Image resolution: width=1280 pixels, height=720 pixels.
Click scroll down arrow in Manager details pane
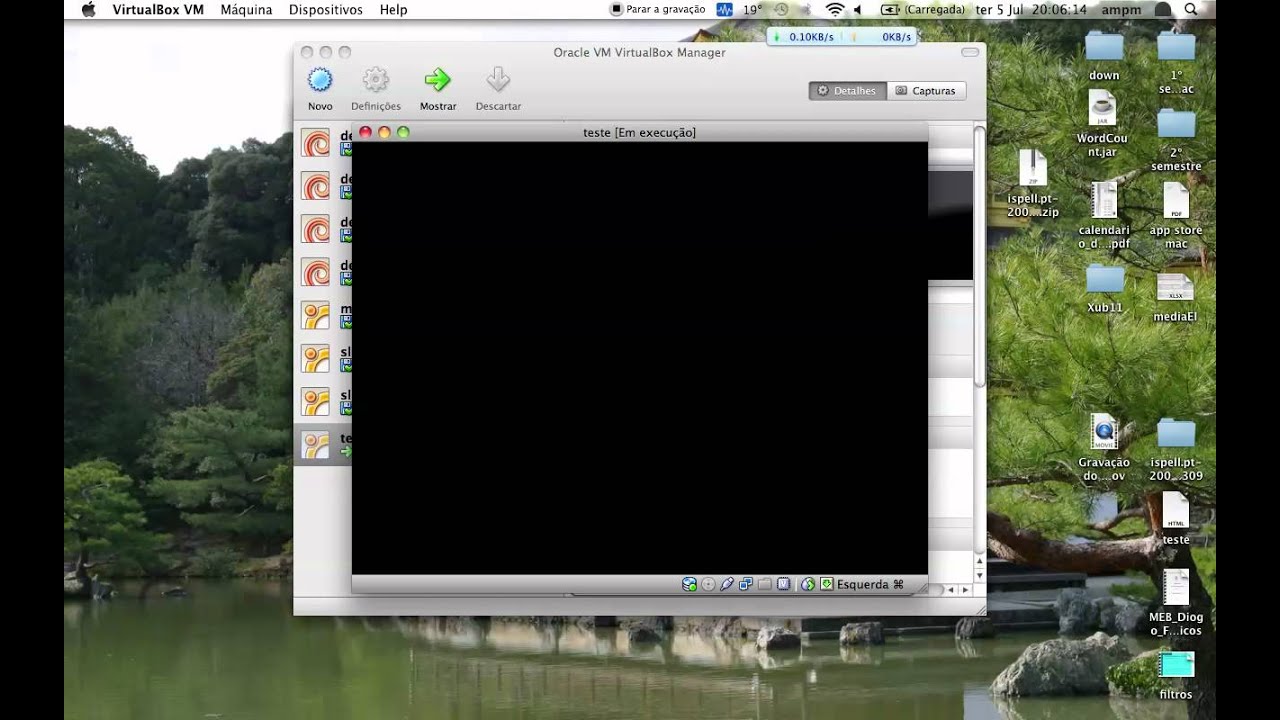[979, 576]
